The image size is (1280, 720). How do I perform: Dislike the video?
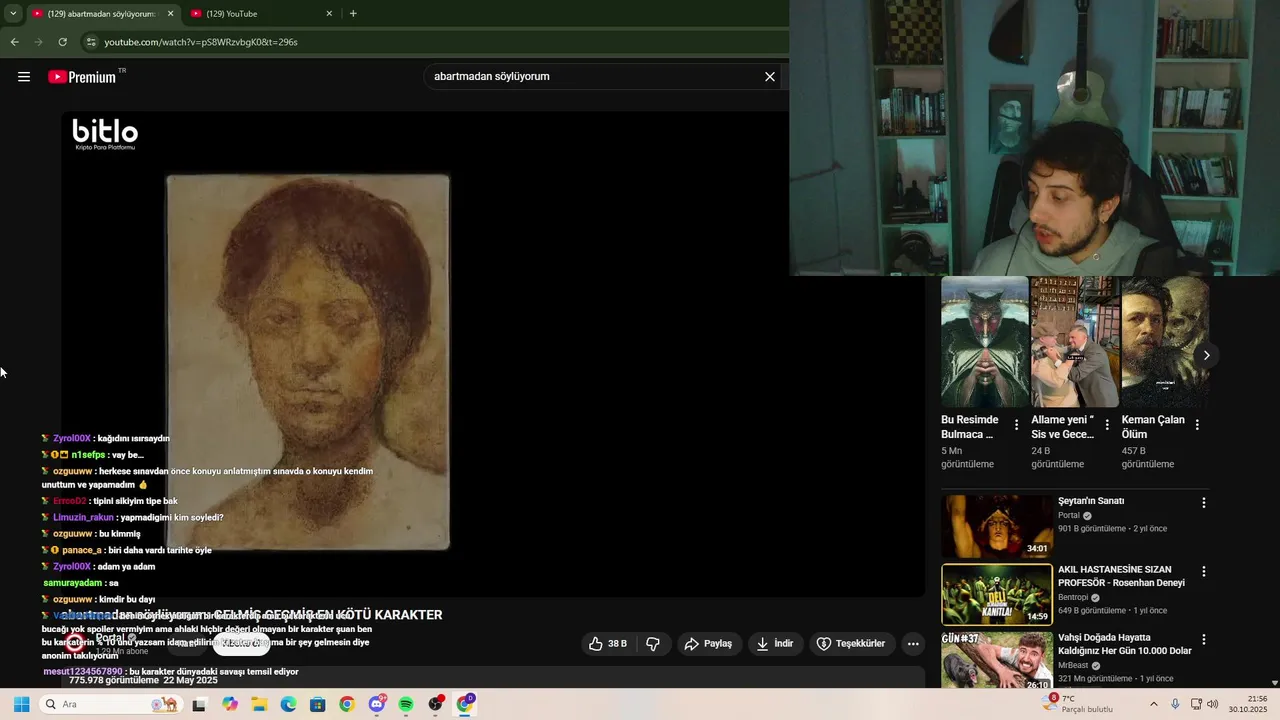coord(653,643)
